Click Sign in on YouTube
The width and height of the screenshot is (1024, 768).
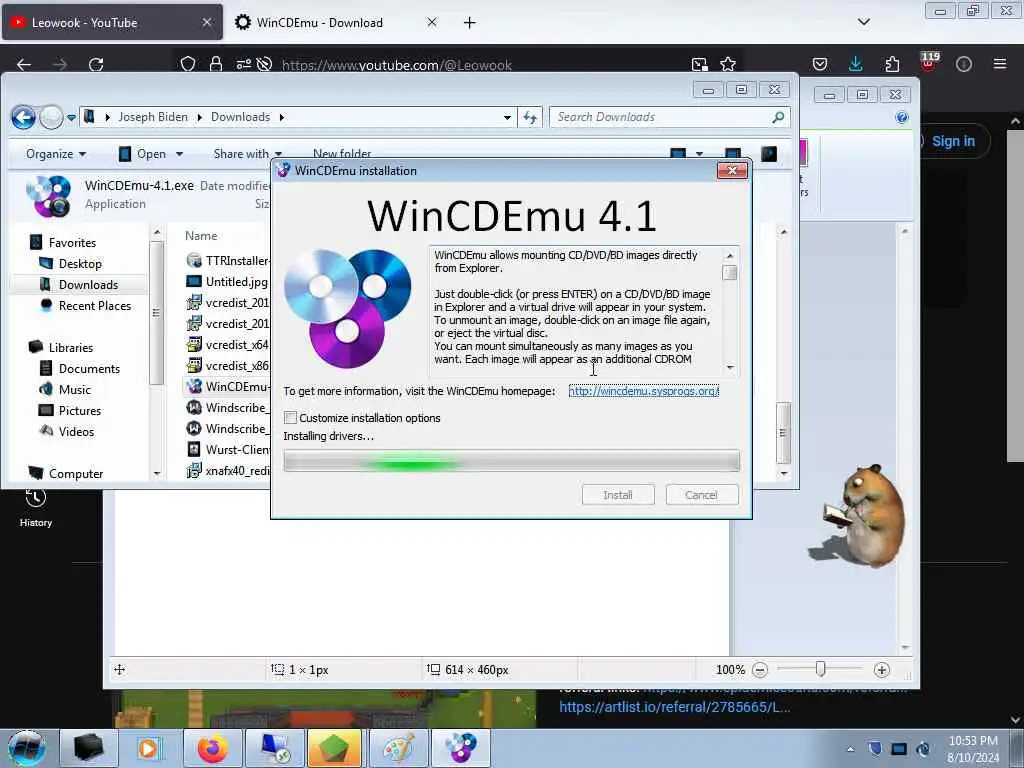point(953,141)
